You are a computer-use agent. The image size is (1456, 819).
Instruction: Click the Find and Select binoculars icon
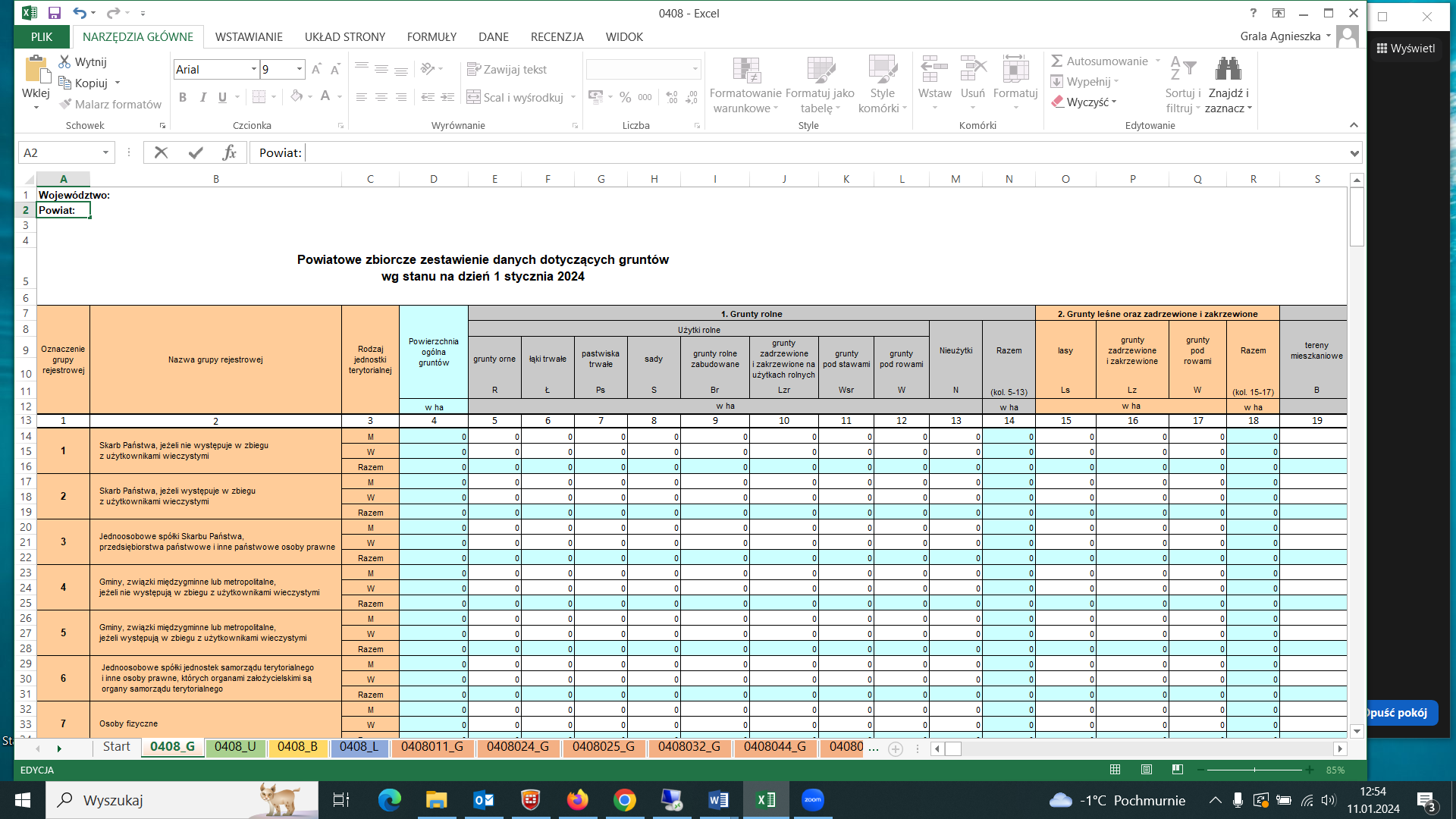1228,69
